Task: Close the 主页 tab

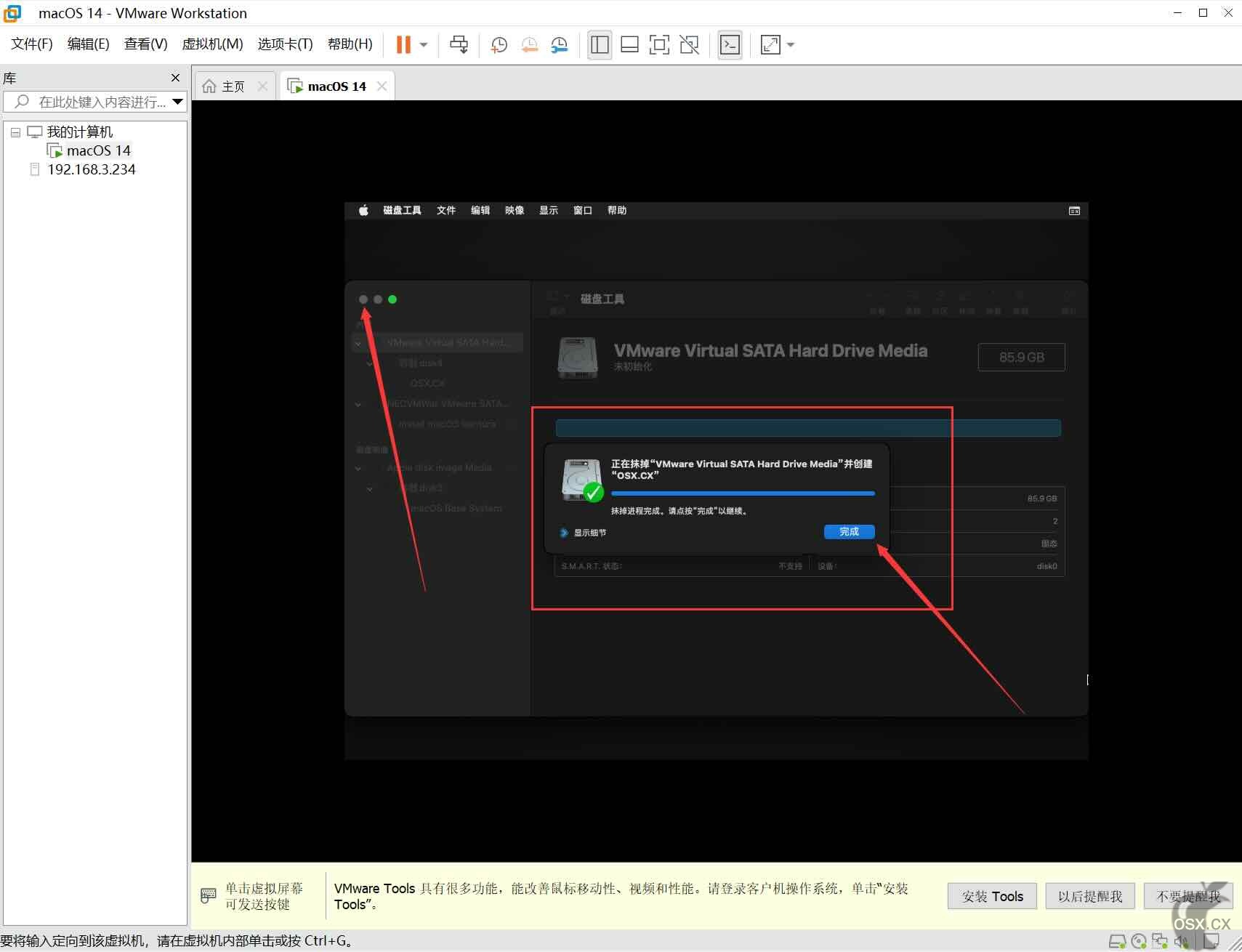Action: pyautogui.click(x=262, y=86)
